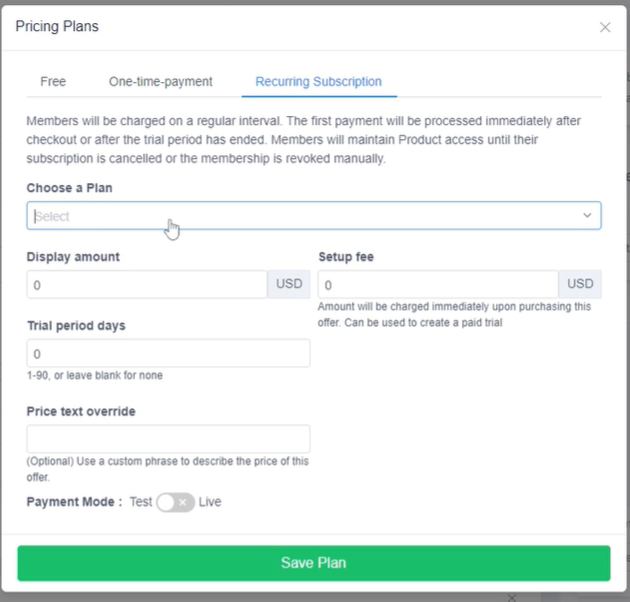630x602 pixels.
Task: Click the Price text override field
Action: point(168,439)
